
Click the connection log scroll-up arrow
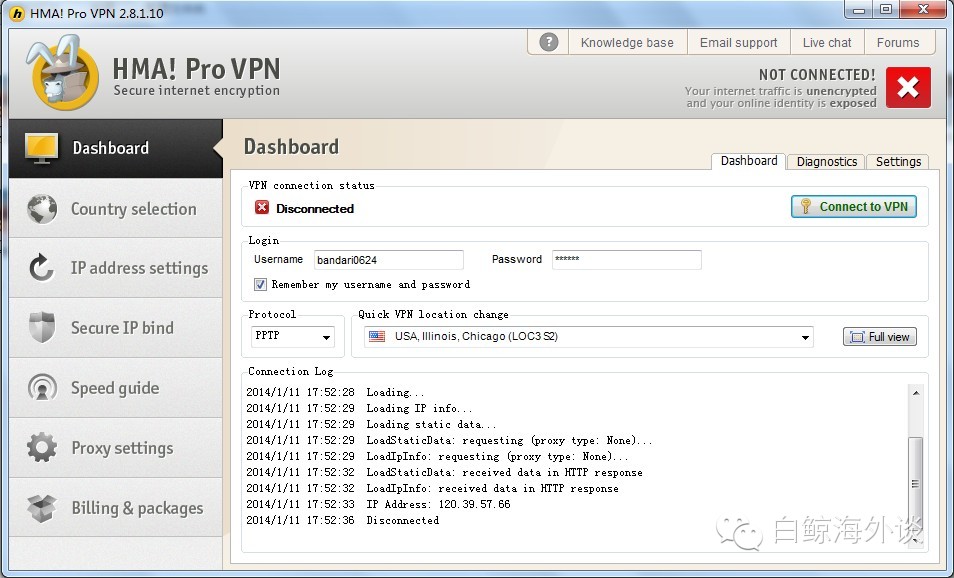[916, 393]
